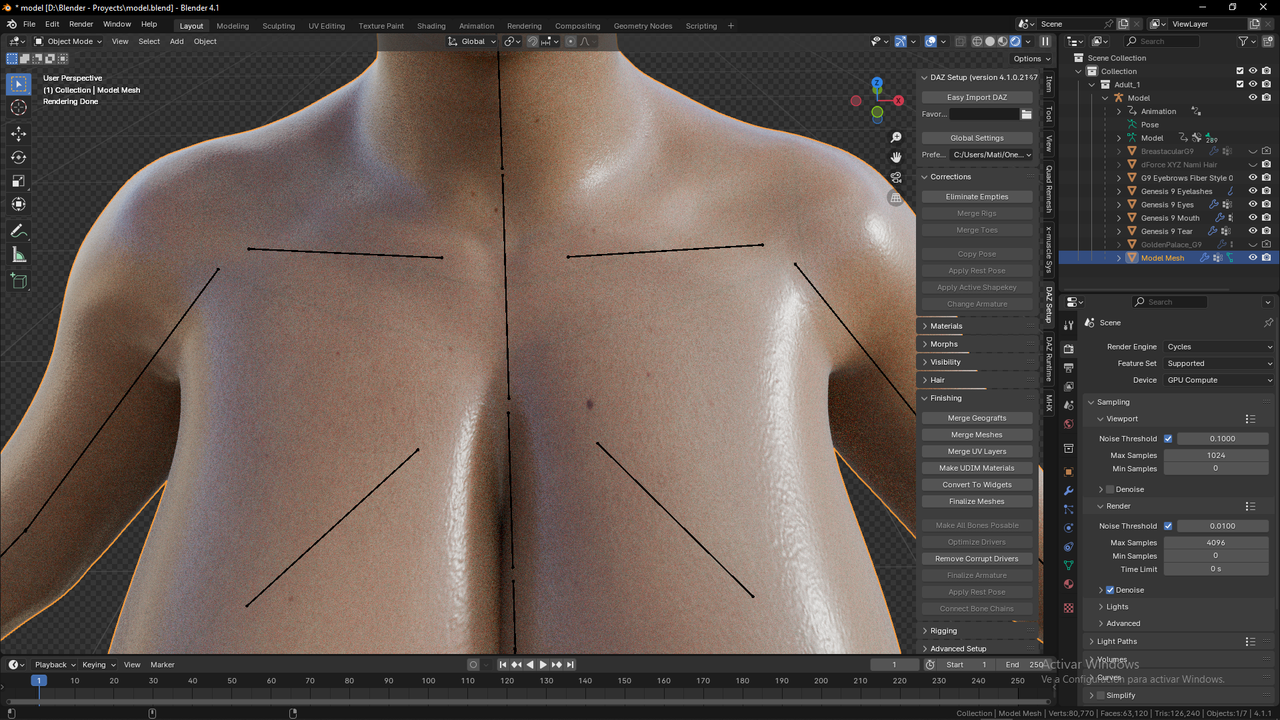Click the viewport zoom magnifier icon
The image size is (1280, 720).
pyautogui.click(x=896, y=137)
